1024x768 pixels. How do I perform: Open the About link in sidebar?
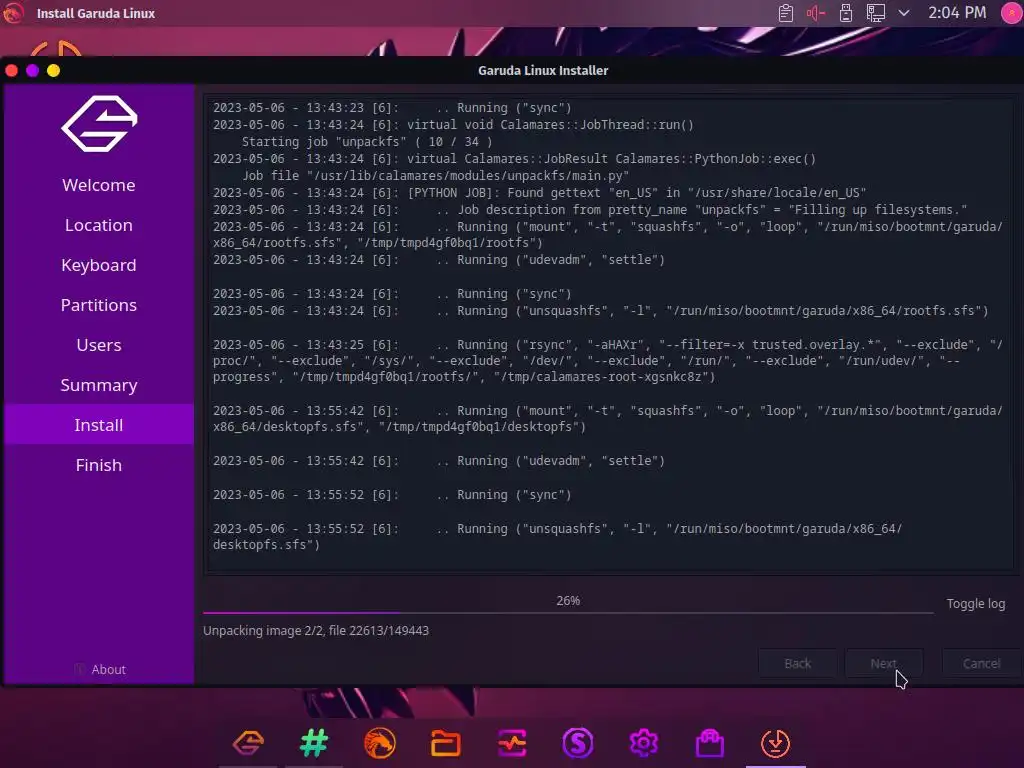[100, 669]
